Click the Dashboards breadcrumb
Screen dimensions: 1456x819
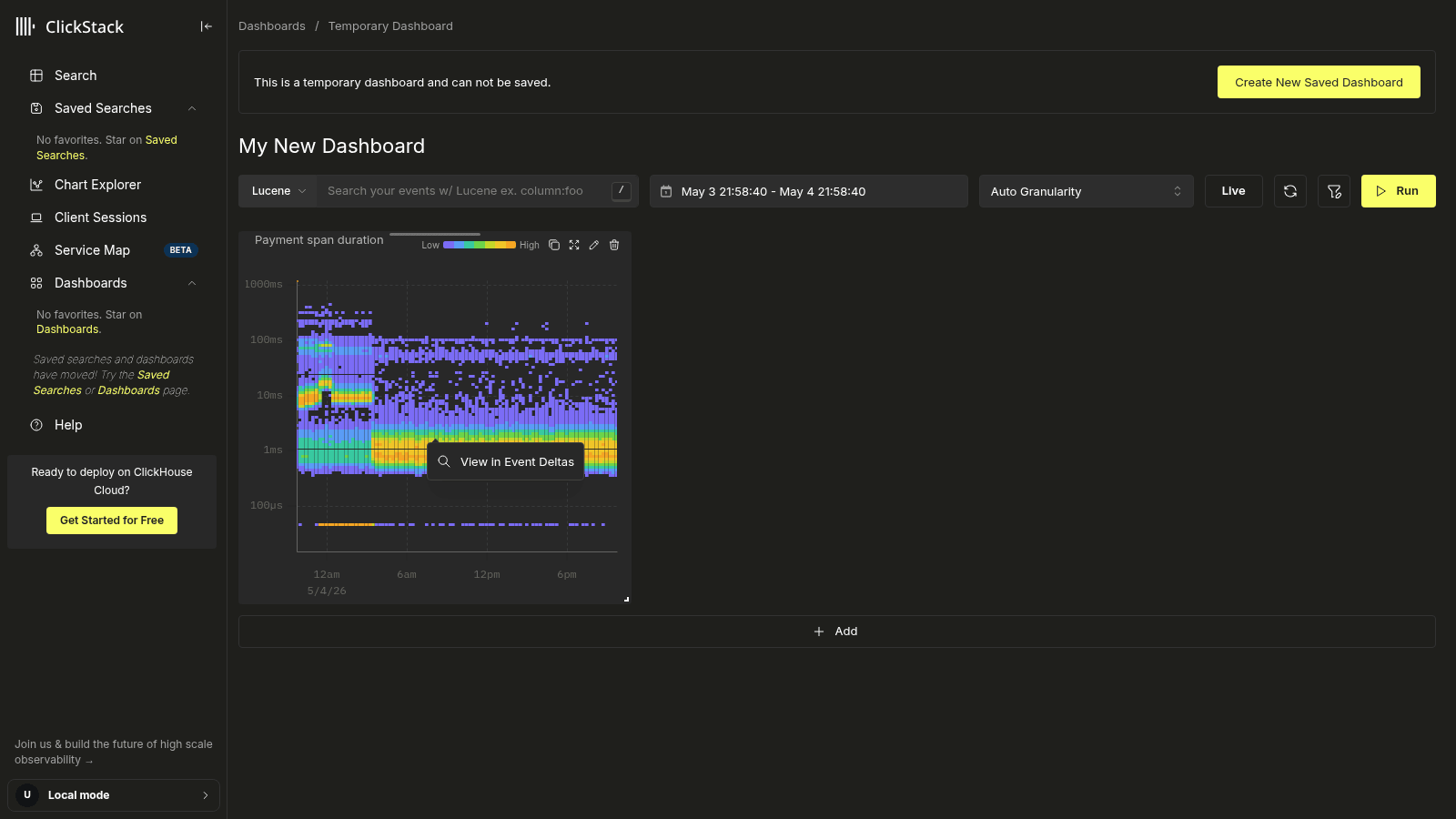pyautogui.click(x=272, y=26)
